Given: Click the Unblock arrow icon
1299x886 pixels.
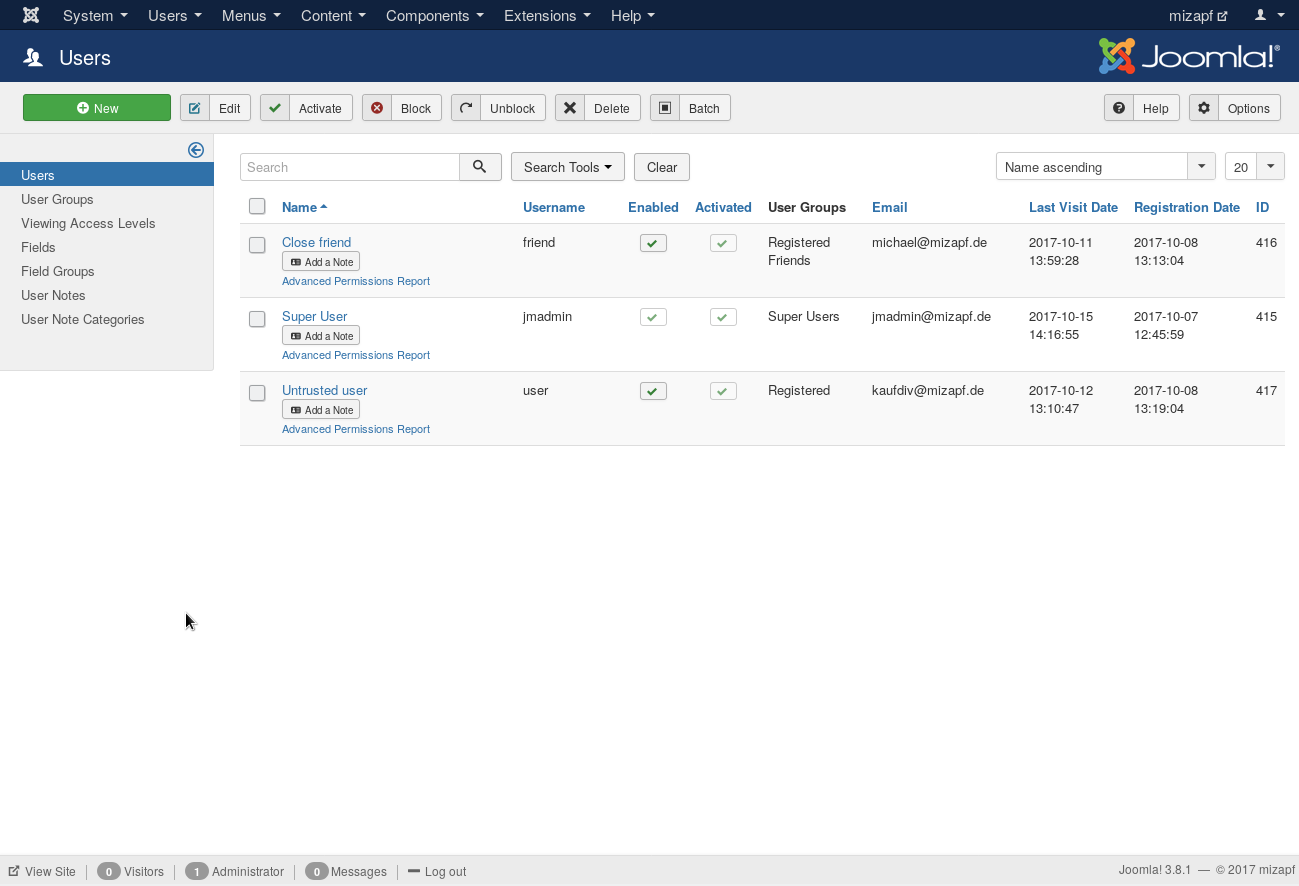Looking at the screenshot, I should point(466,108).
